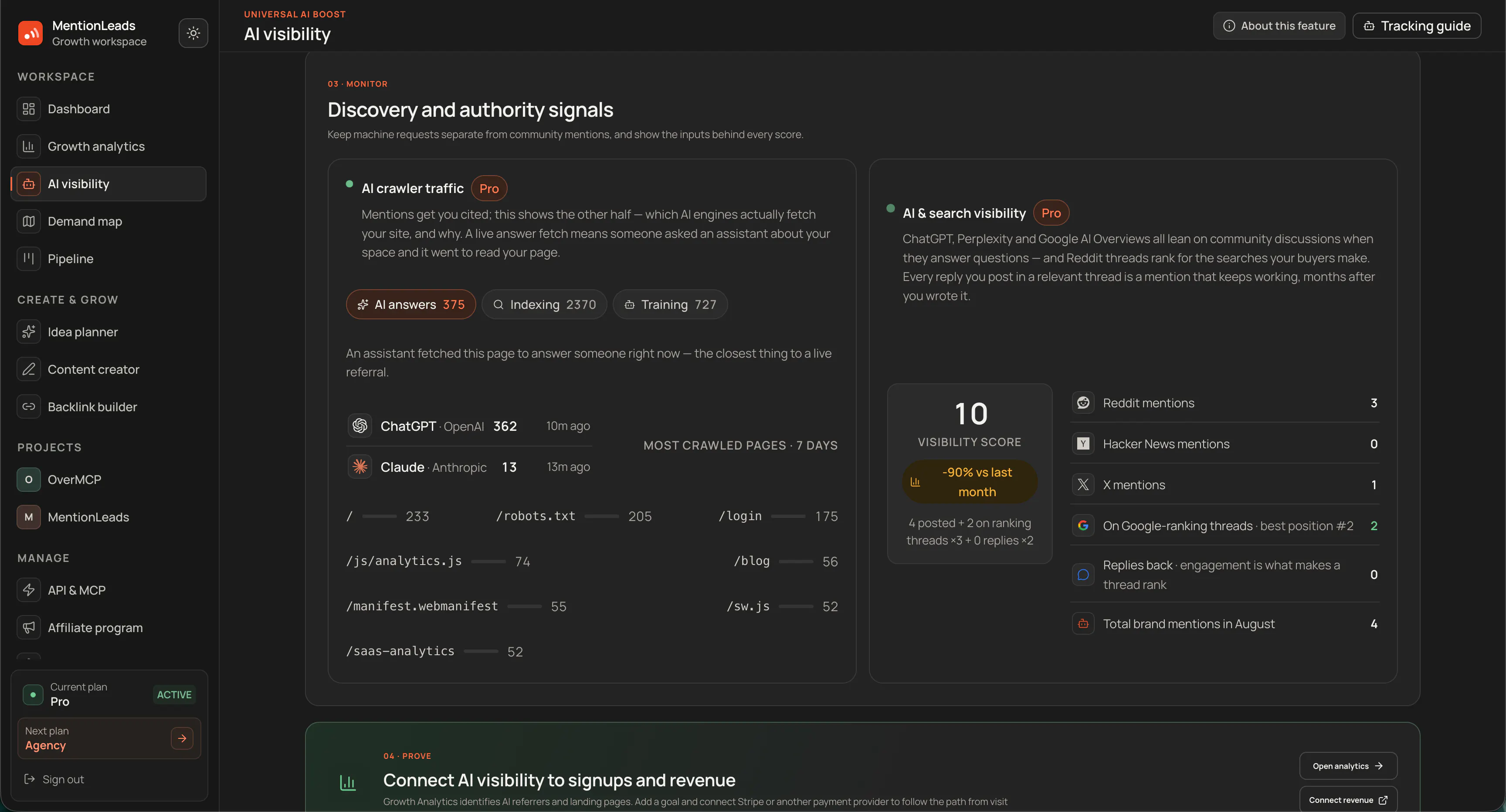
Task: Click the Affiliate program megaphone icon
Action: click(x=29, y=628)
